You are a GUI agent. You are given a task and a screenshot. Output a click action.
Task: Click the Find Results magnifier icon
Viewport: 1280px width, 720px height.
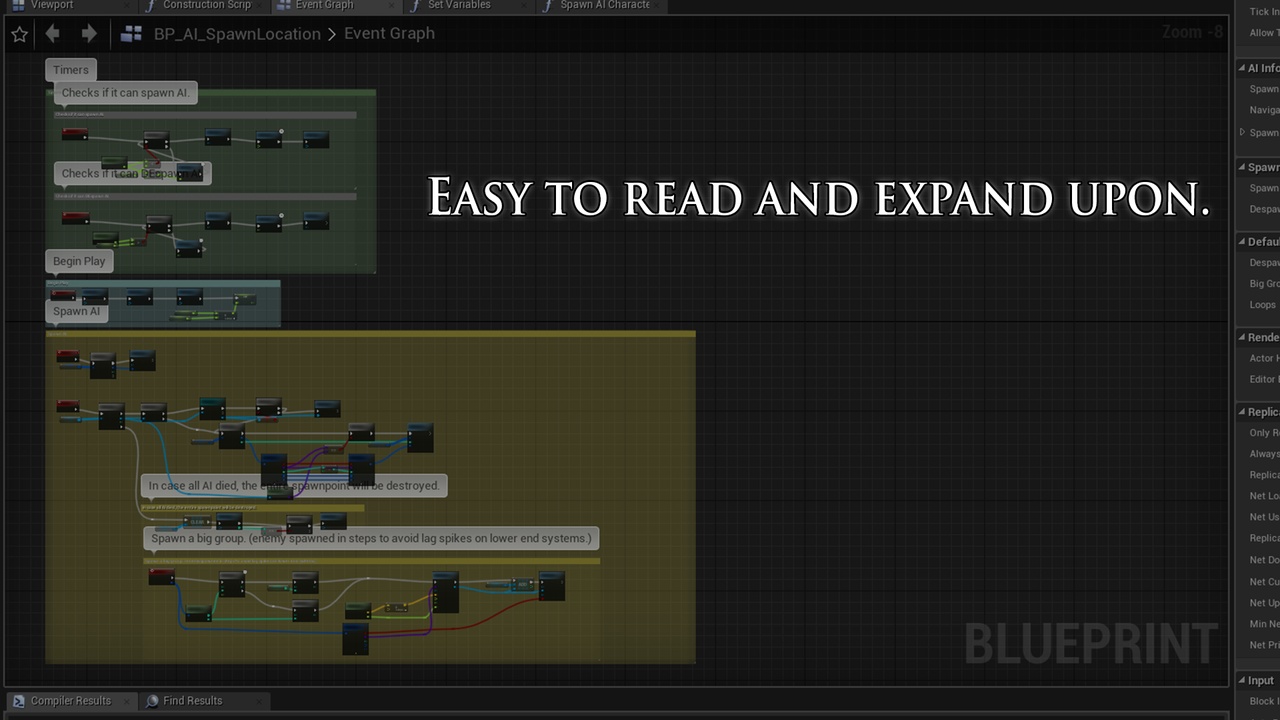point(152,701)
